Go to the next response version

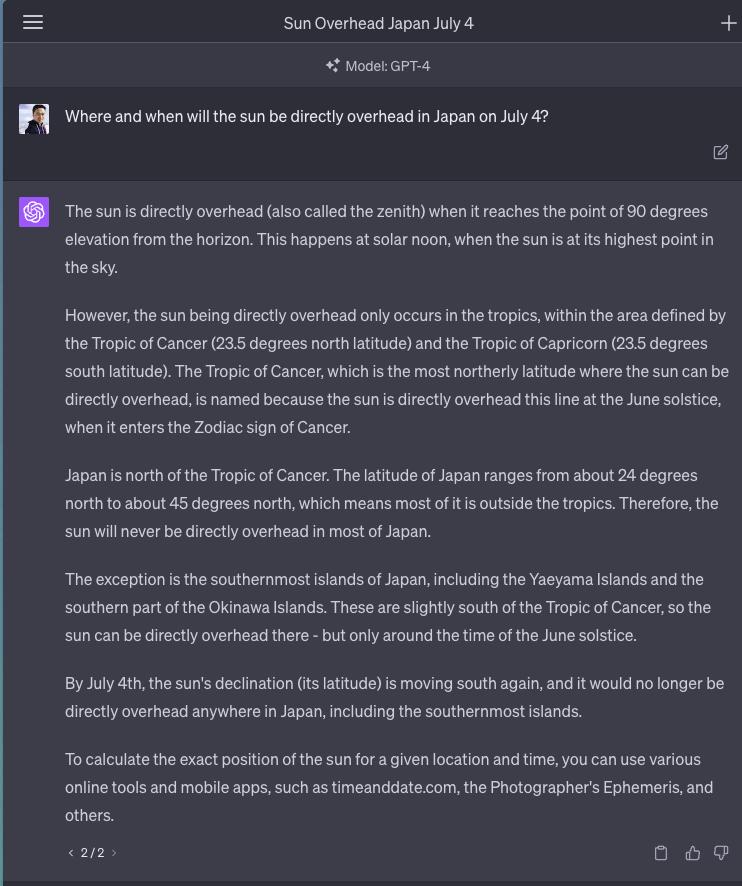[114, 853]
